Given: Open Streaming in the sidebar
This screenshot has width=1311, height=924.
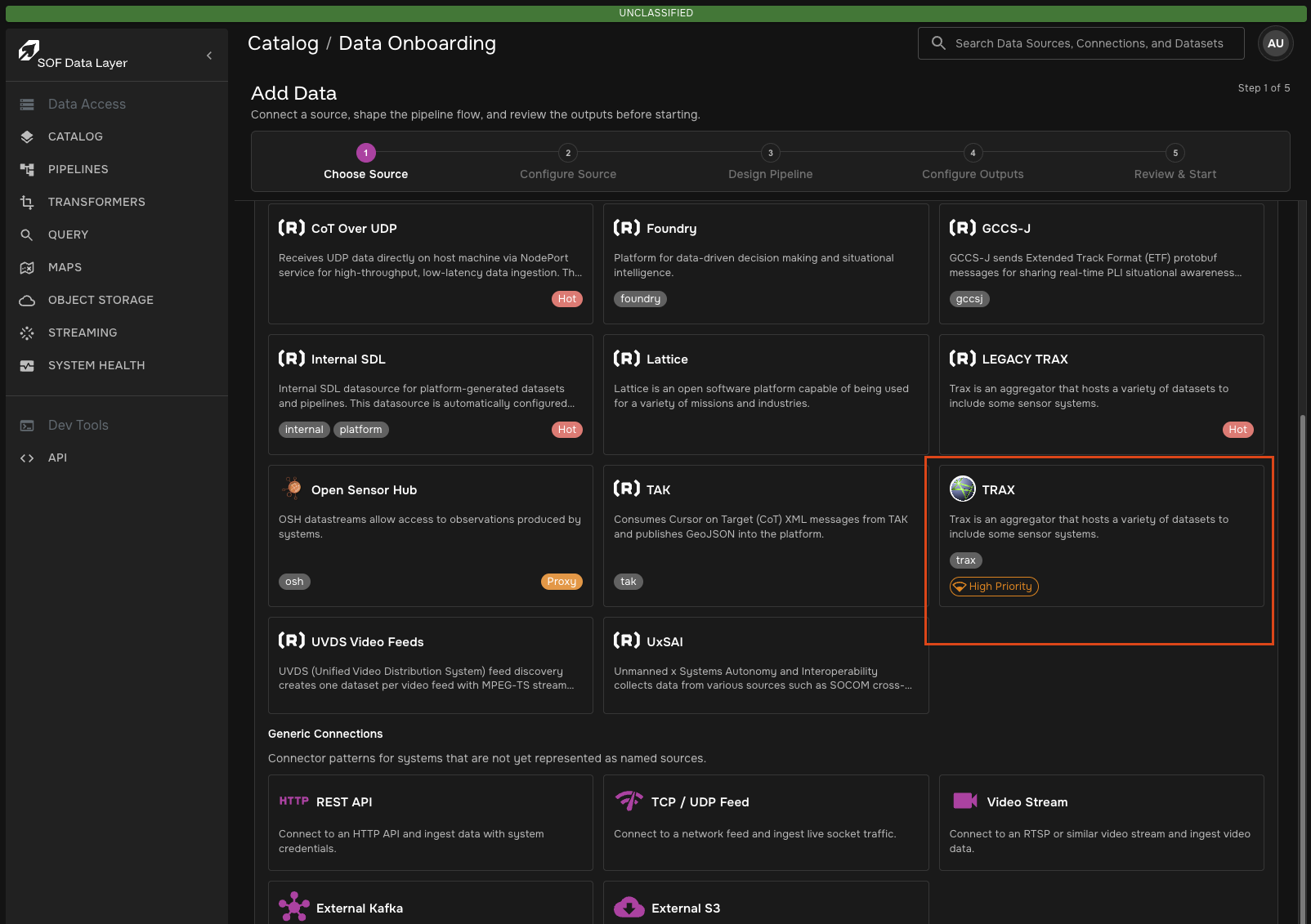Looking at the screenshot, I should [83, 333].
